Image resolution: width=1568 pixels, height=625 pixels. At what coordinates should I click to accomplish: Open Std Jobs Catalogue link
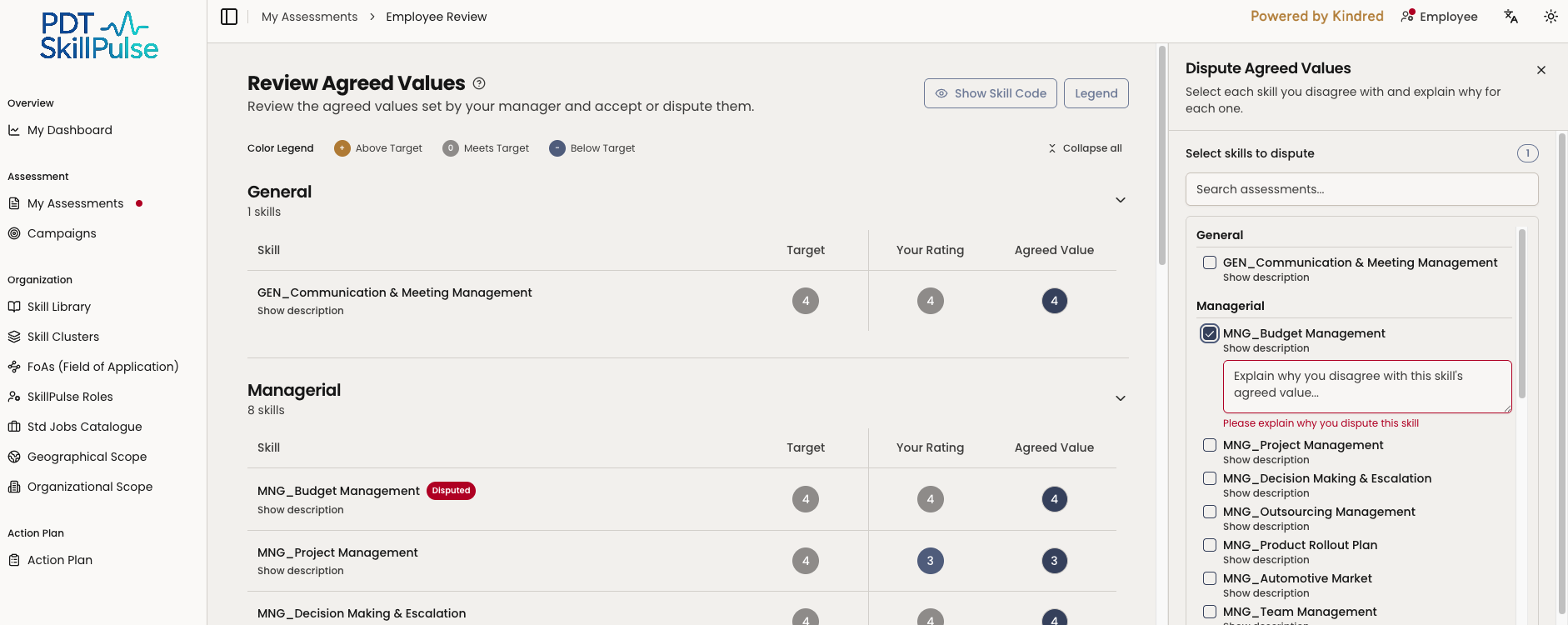[x=85, y=427]
